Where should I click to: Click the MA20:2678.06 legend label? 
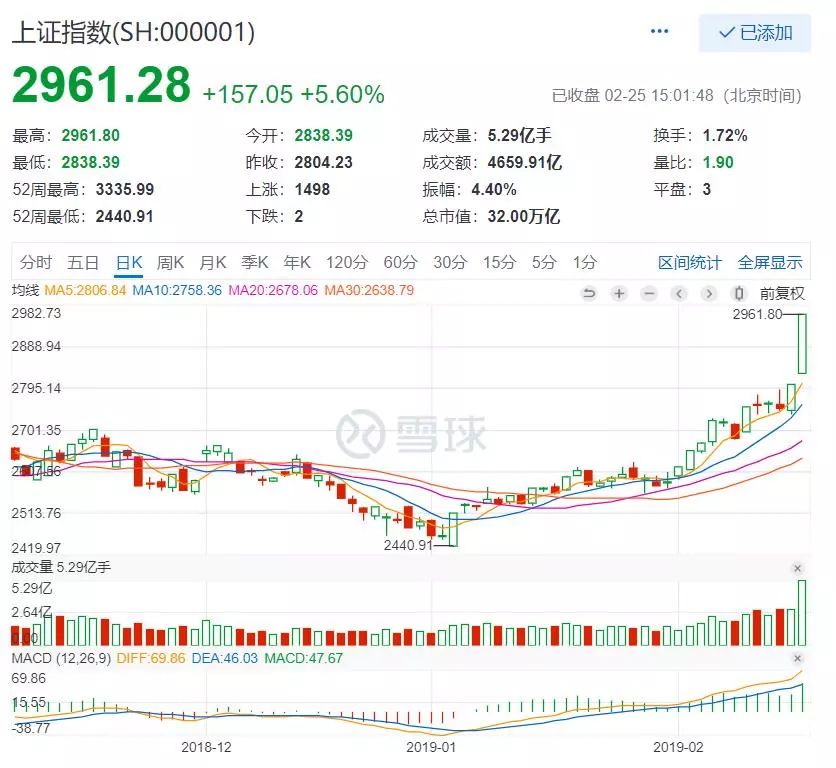pyautogui.click(x=273, y=291)
